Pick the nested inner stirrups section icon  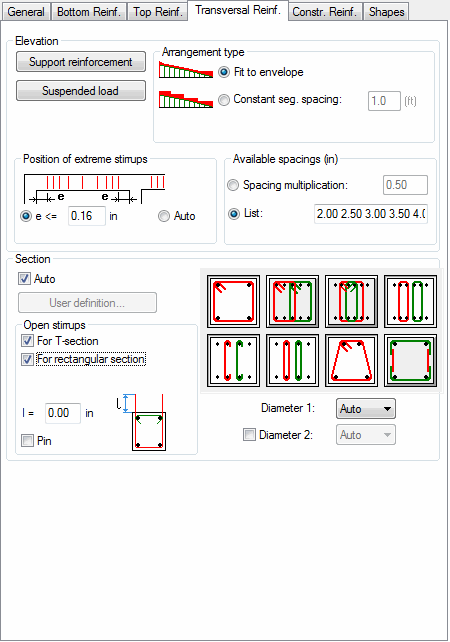pos(351,301)
